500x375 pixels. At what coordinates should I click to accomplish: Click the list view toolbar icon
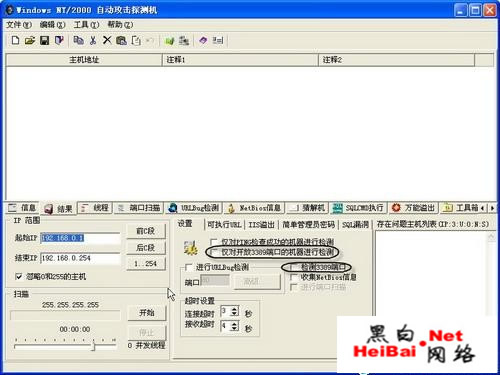(x=218, y=41)
